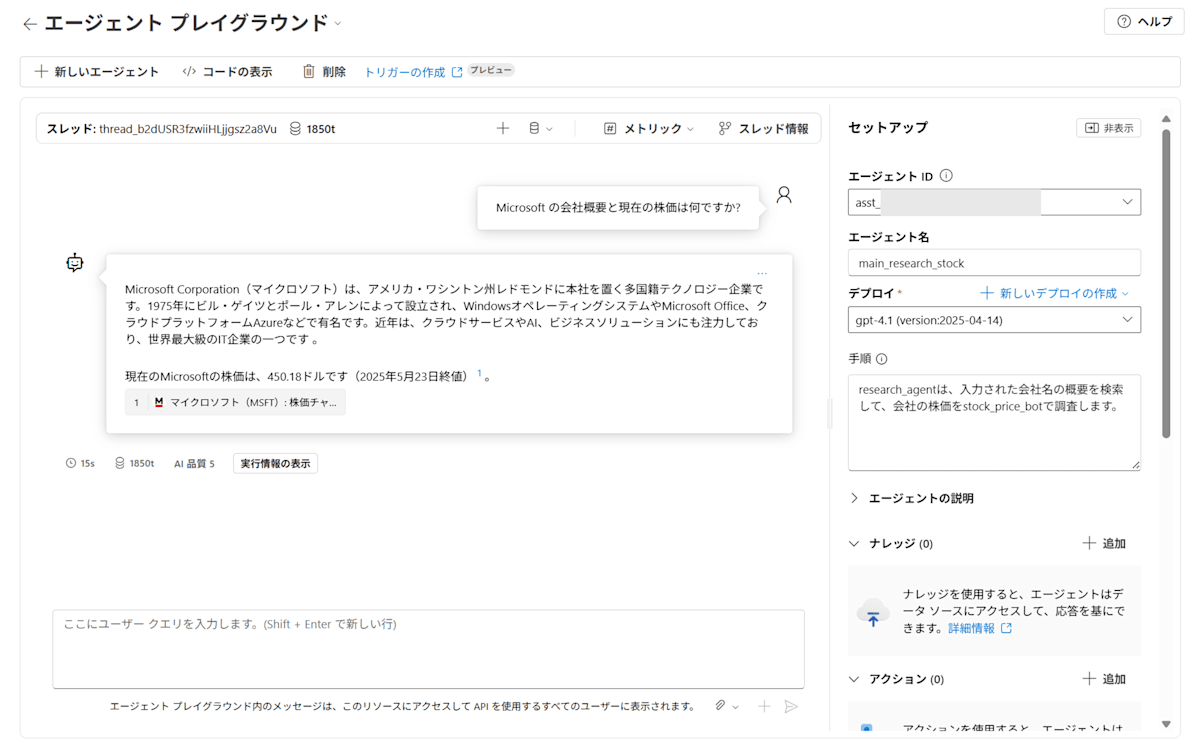Click setup panel scrollbar up arrow
This screenshot has width=1200, height=744.
[1166, 118]
